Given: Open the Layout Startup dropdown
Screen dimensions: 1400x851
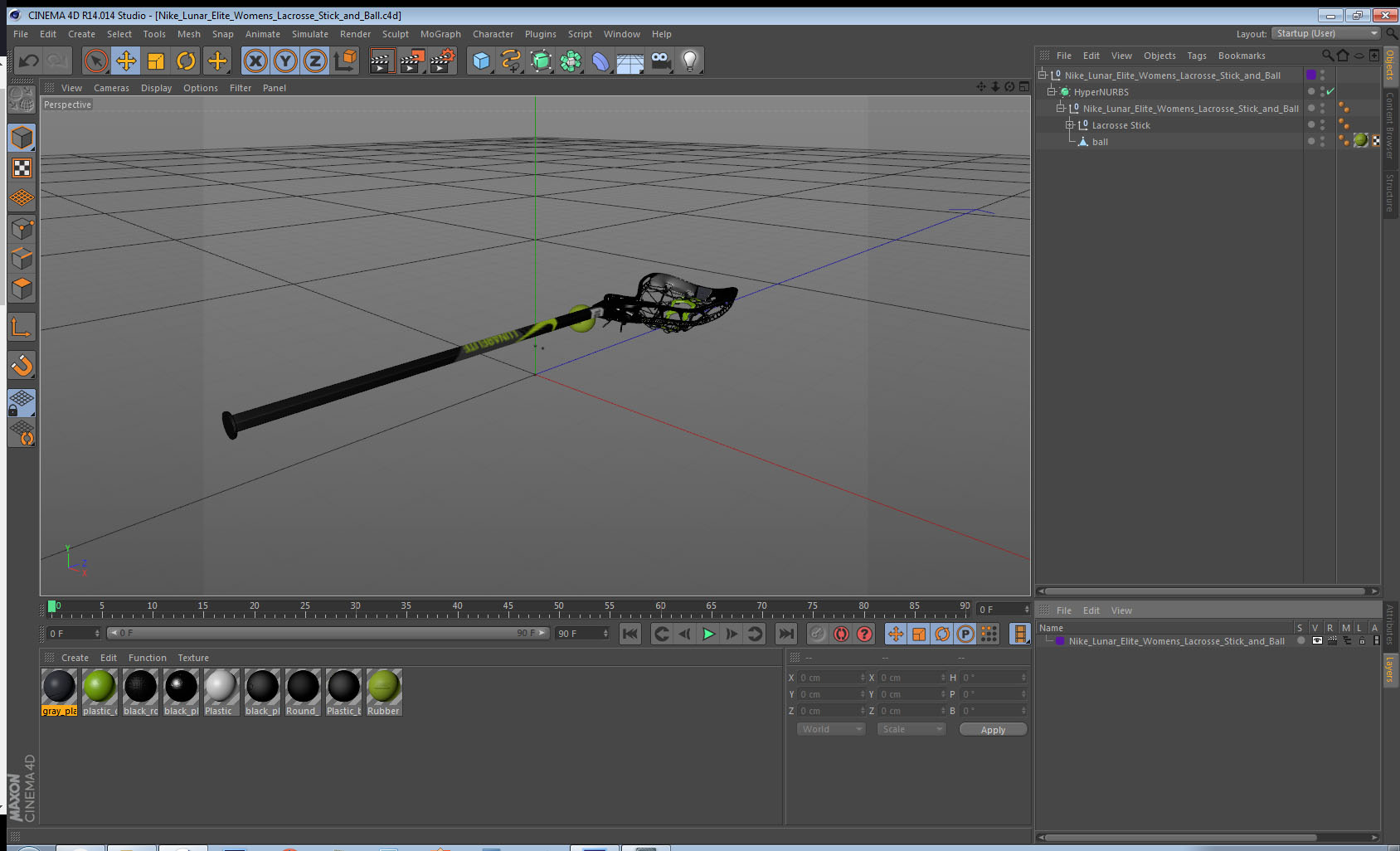Looking at the screenshot, I should [x=1325, y=33].
